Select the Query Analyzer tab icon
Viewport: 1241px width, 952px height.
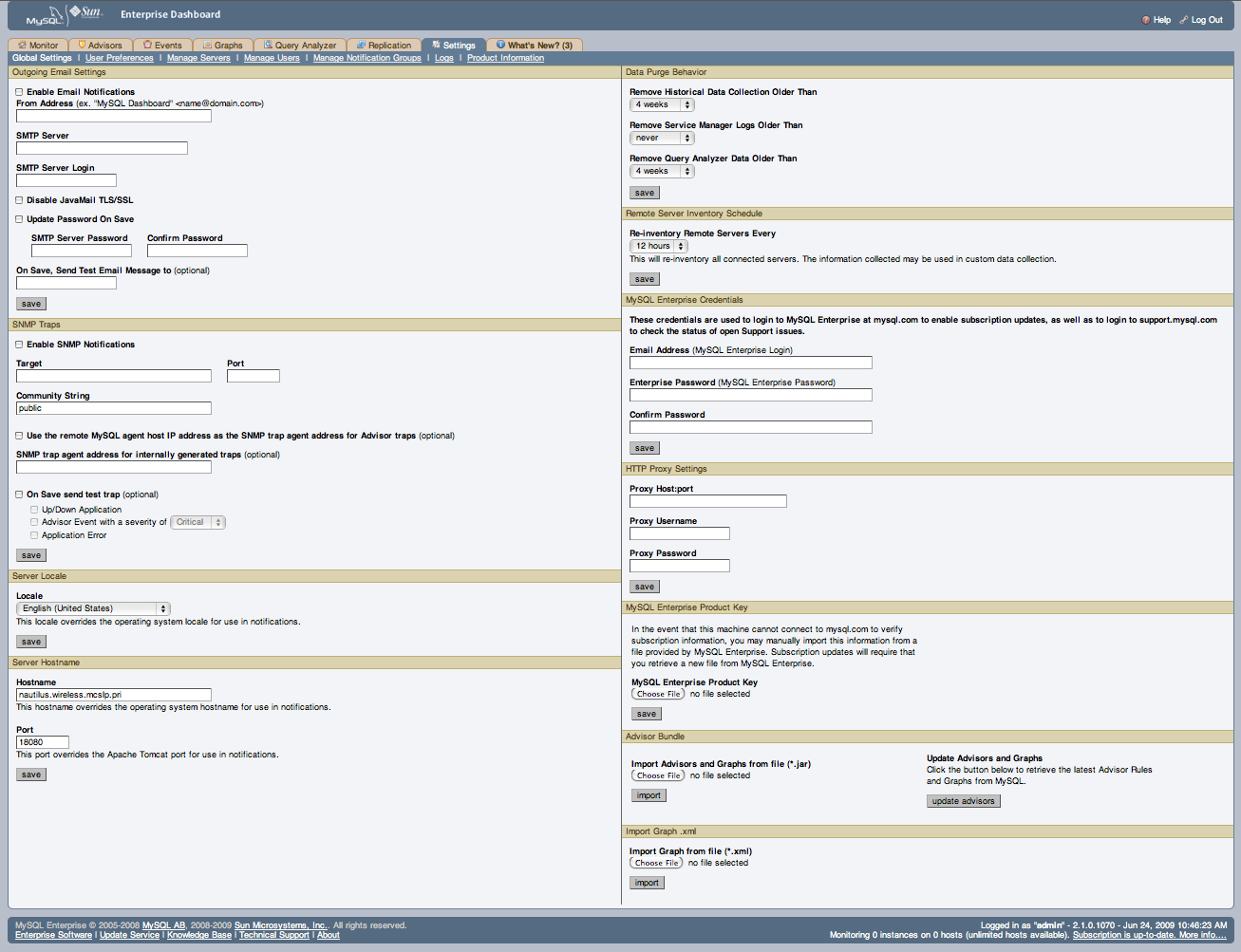[270, 45]
